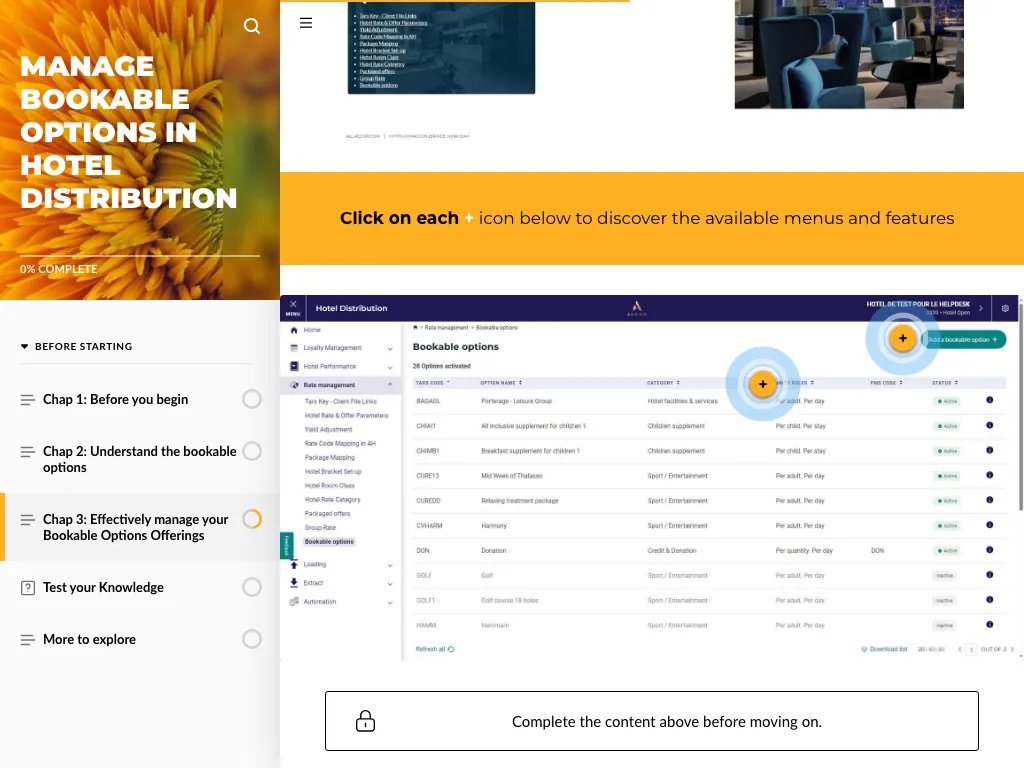Image resolution: width=1024 pixels, height=768 pixels.
Task: Click the Loading upload arrow icon
Action: click(x=294, y=564)
